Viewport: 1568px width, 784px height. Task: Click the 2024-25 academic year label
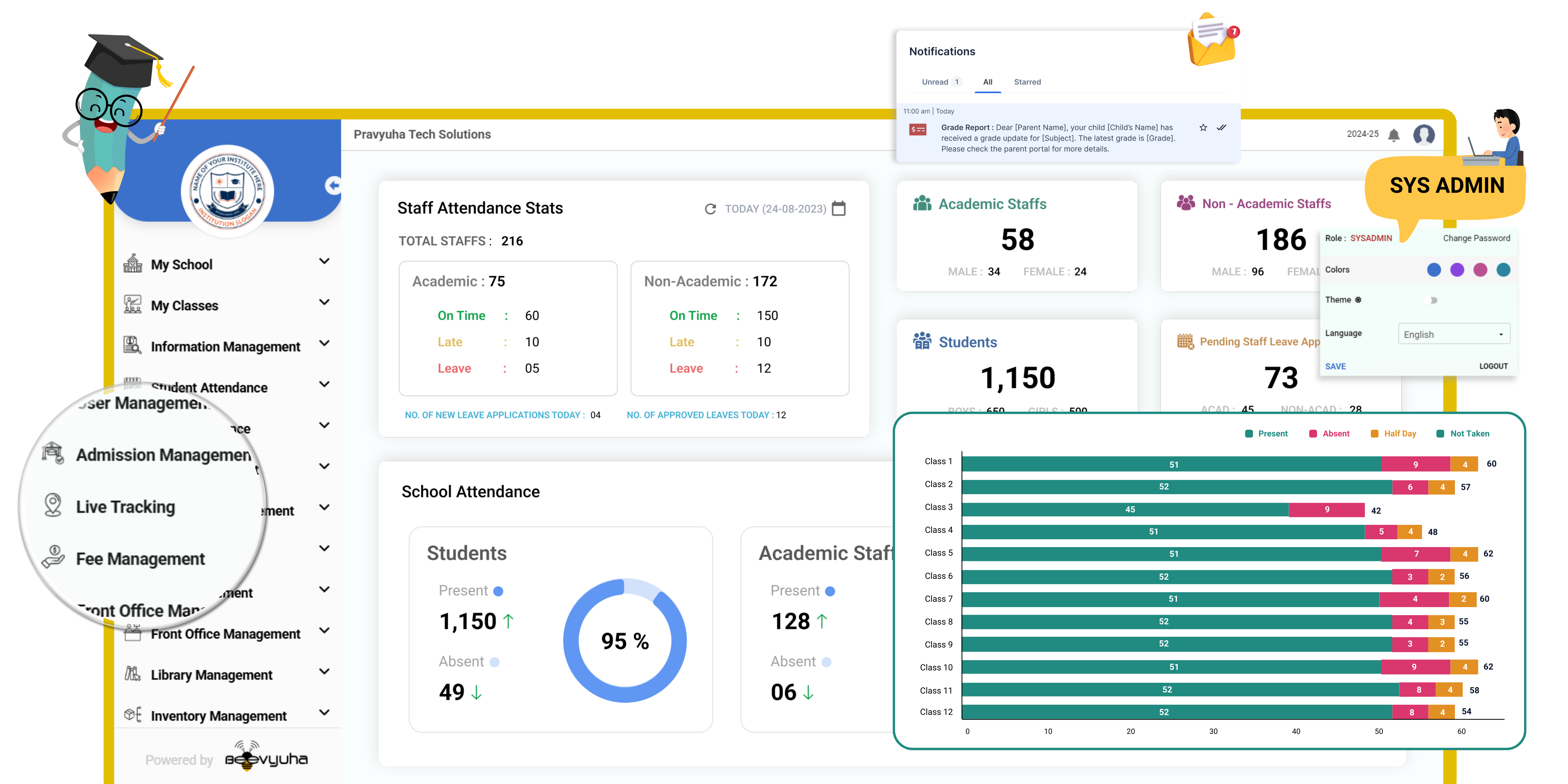pyautogui.click(x=1362, y=134)
